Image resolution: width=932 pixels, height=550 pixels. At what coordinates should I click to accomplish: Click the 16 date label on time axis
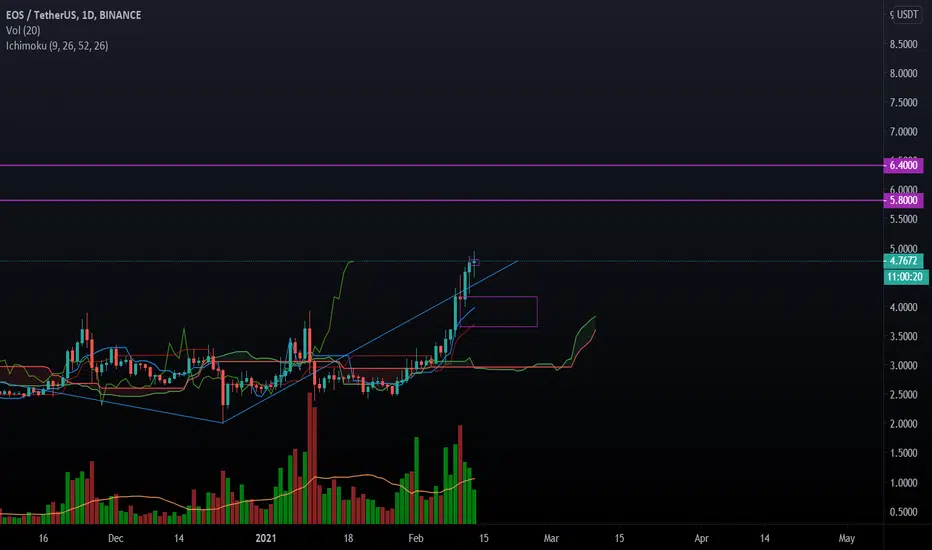[x=43, y=538]
